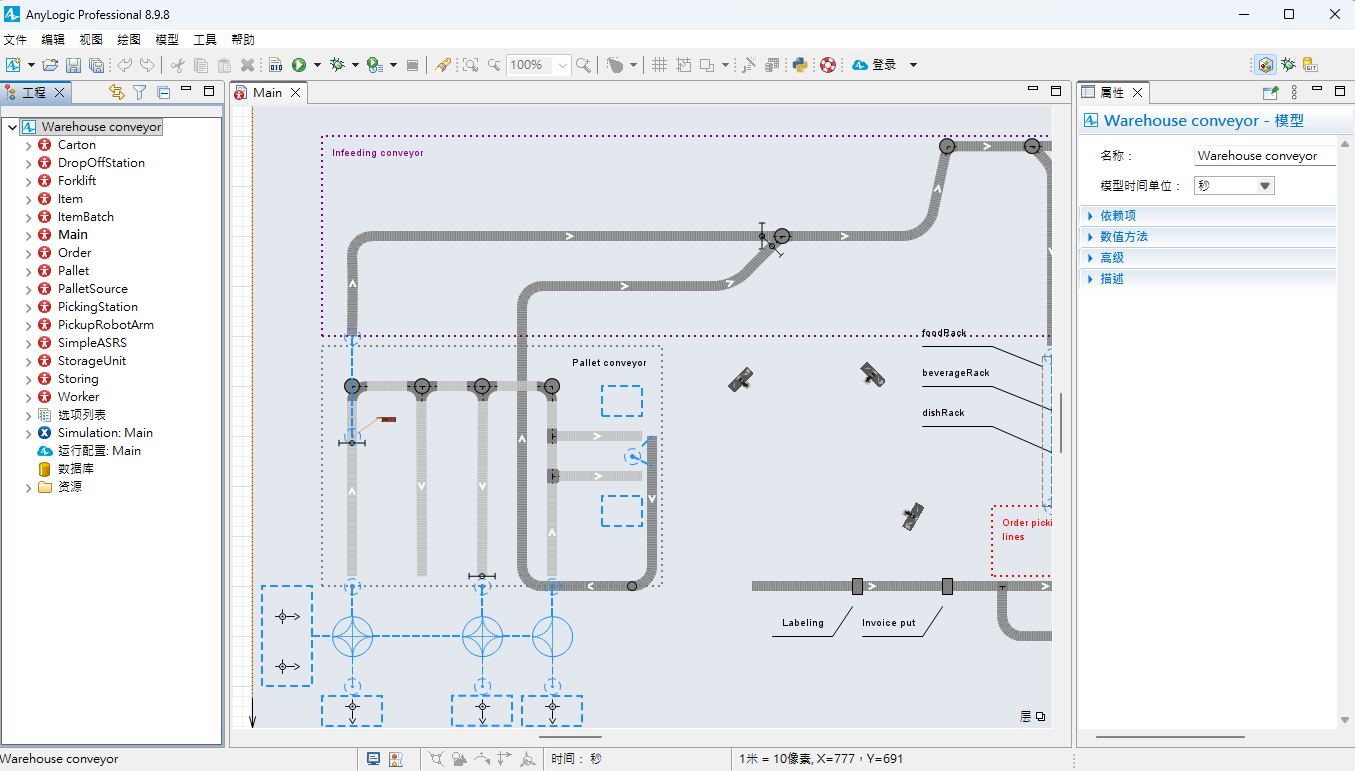1355x771 pixels.
Task: Open the lifebuoy Help icon
Action: 828,65
